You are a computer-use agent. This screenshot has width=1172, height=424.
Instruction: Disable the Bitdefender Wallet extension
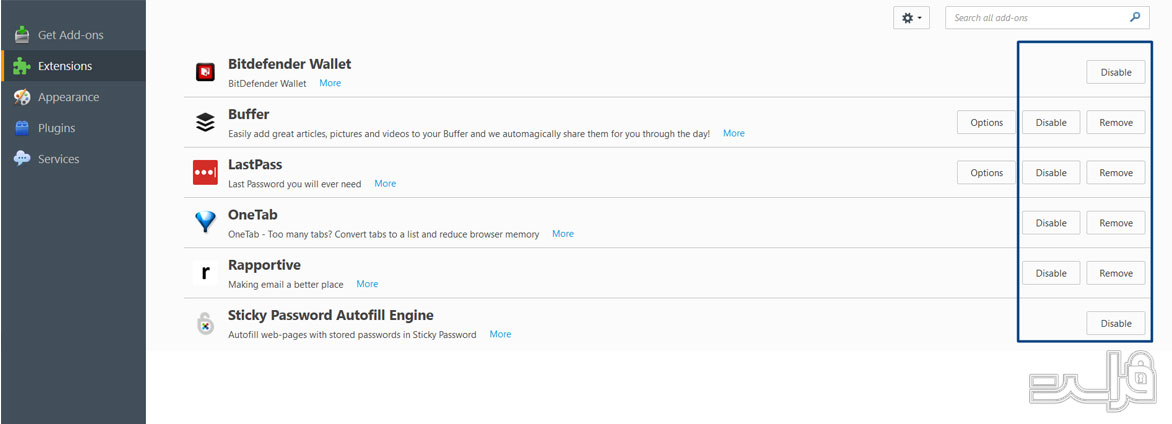[x=1115, y=73]
